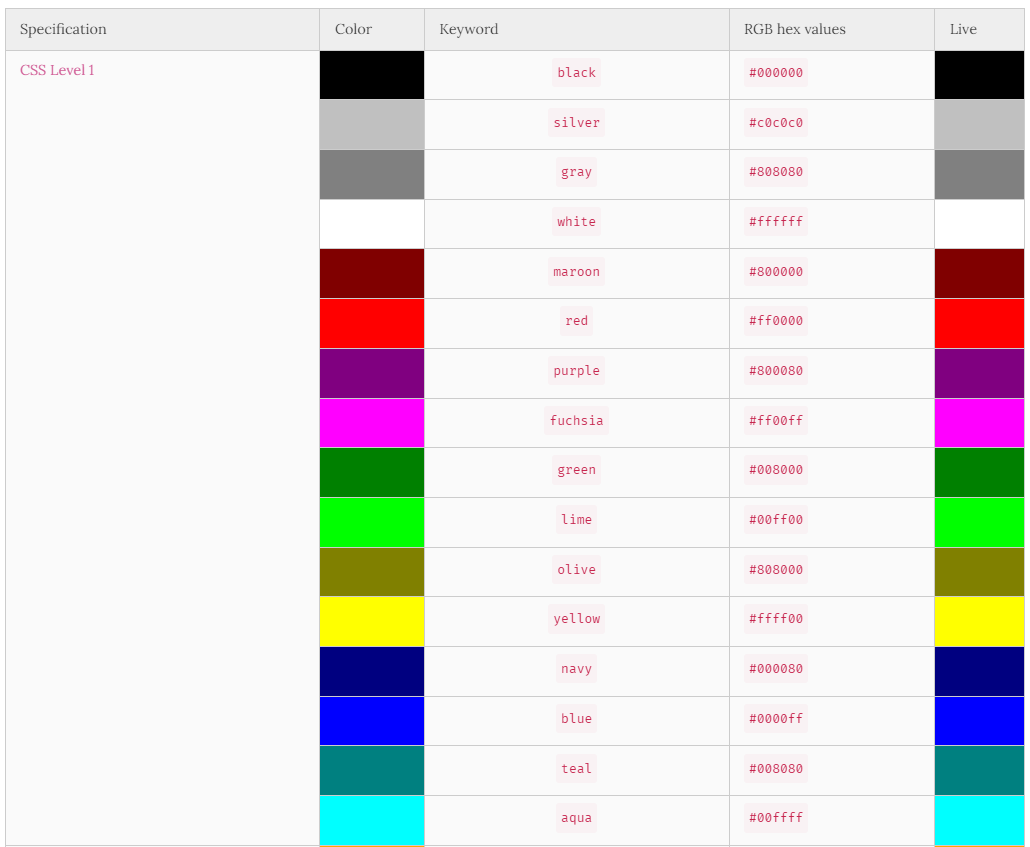1030x847 pixels.
Task: Click the fuchsia swatch in the Live column
Action: tap(979, 423)
